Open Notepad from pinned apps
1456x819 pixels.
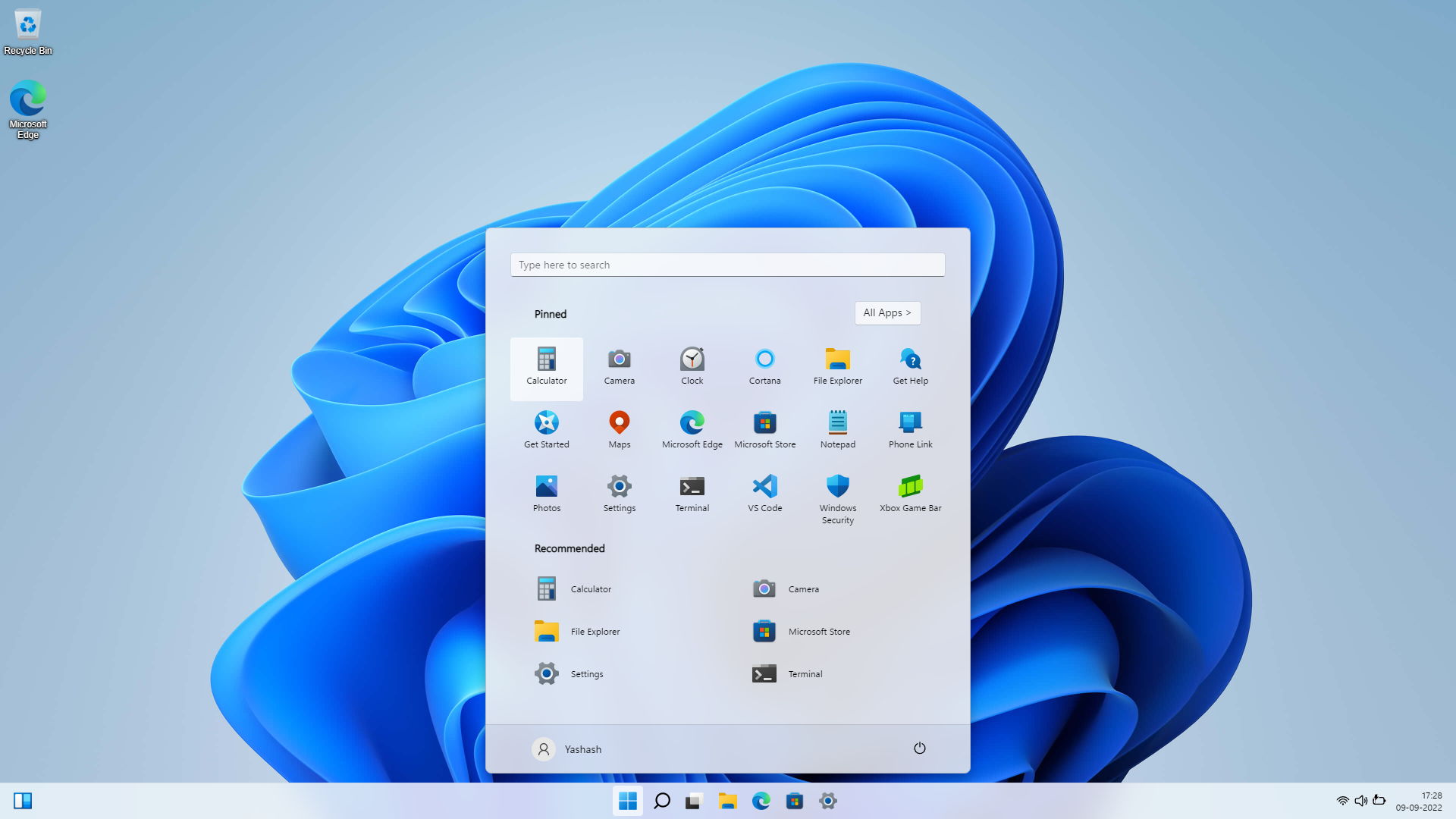838,429
